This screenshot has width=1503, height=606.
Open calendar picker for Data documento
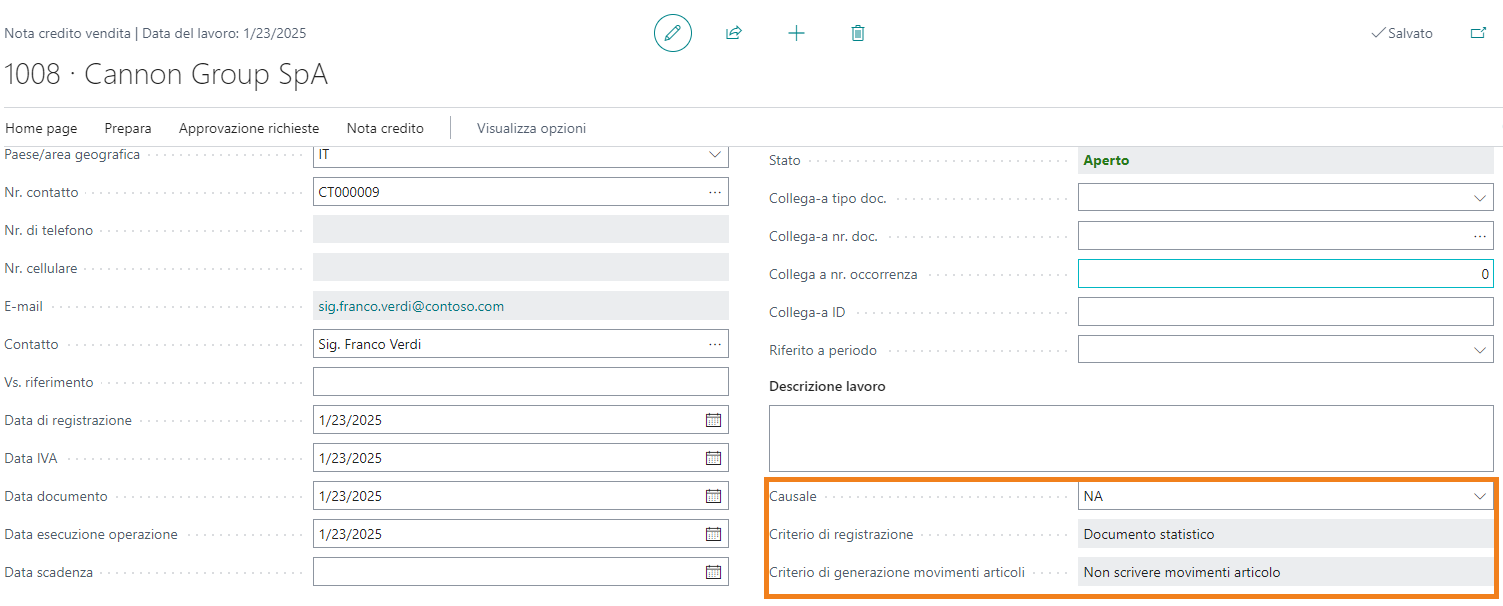point(713,496)
